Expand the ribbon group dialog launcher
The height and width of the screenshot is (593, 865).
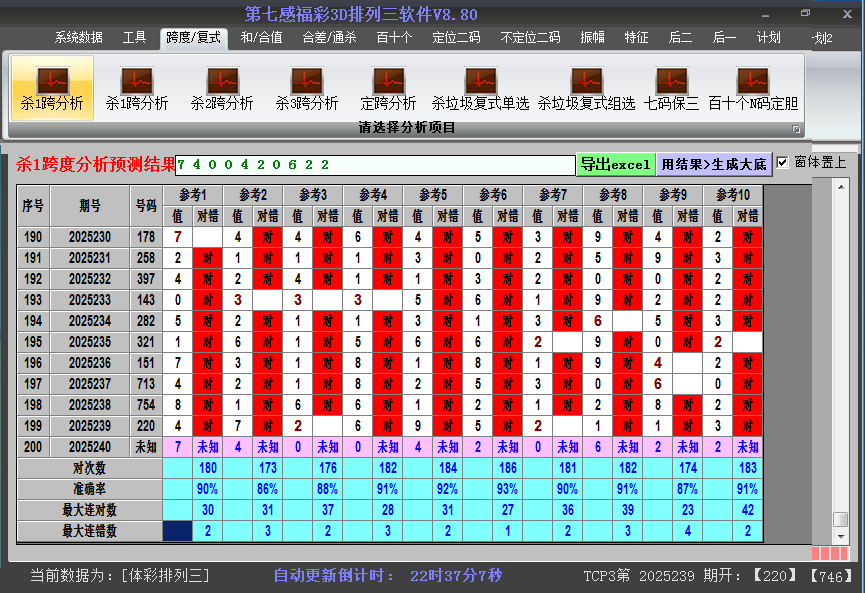(x=797, y=129)
